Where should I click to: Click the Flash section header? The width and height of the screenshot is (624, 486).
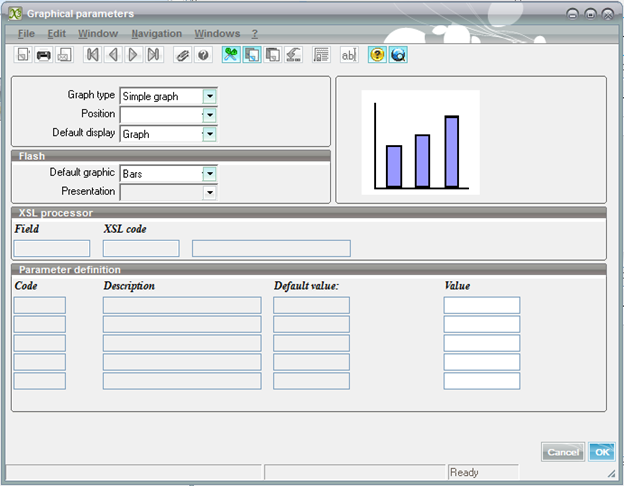tap(171, 156)
